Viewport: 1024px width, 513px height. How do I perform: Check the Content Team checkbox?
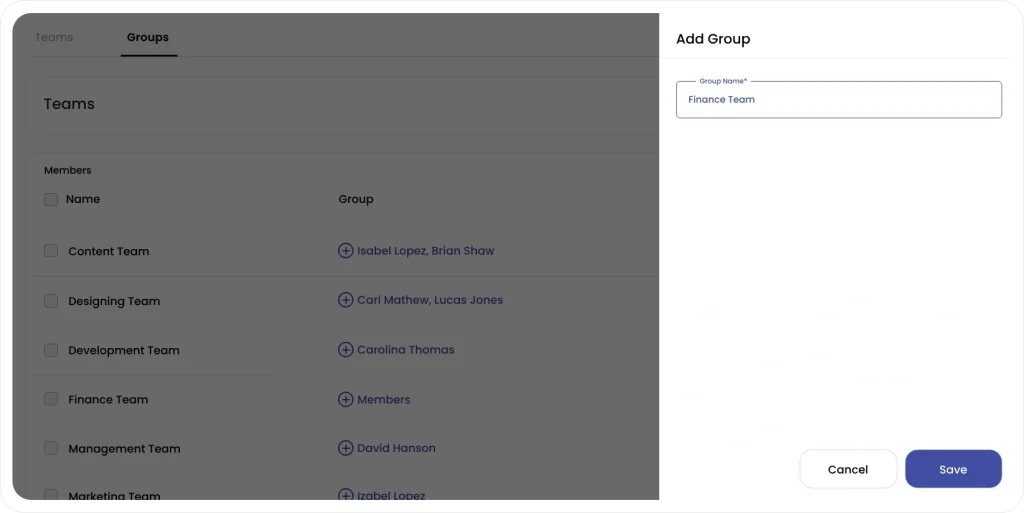[x=51, y=251]
